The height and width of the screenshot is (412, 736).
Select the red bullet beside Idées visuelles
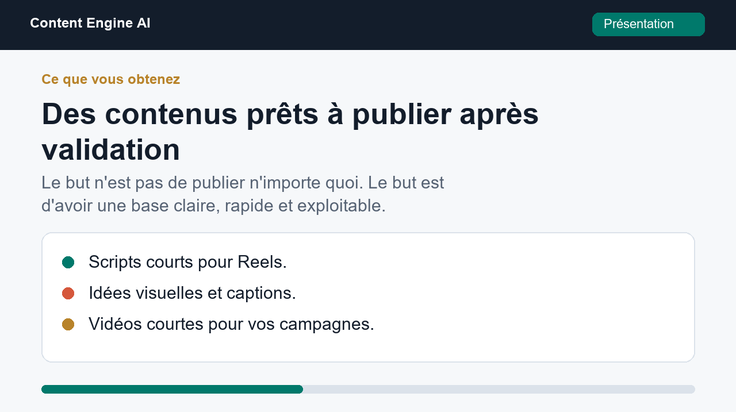tap(68, 293)
